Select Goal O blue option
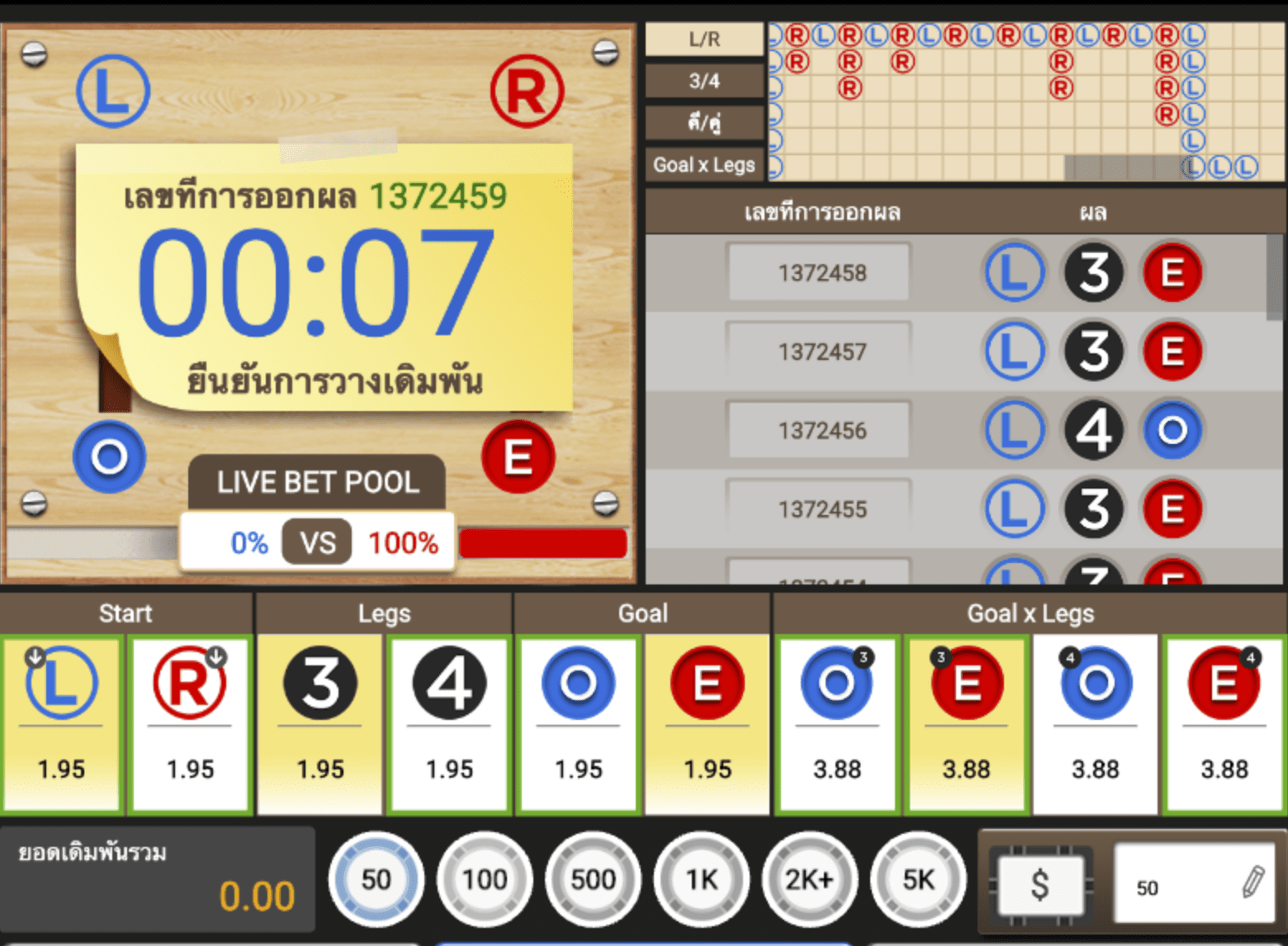 click(578, 723)
